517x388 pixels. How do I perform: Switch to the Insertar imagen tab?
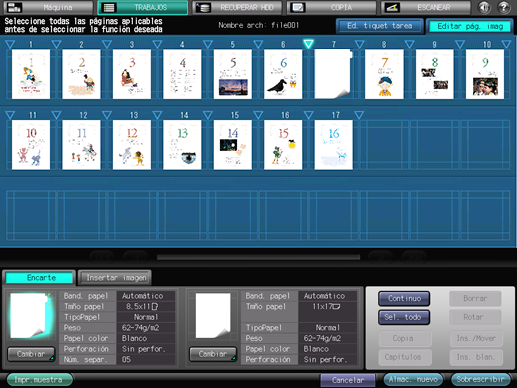pyautogui.click(x=116, y=278)
